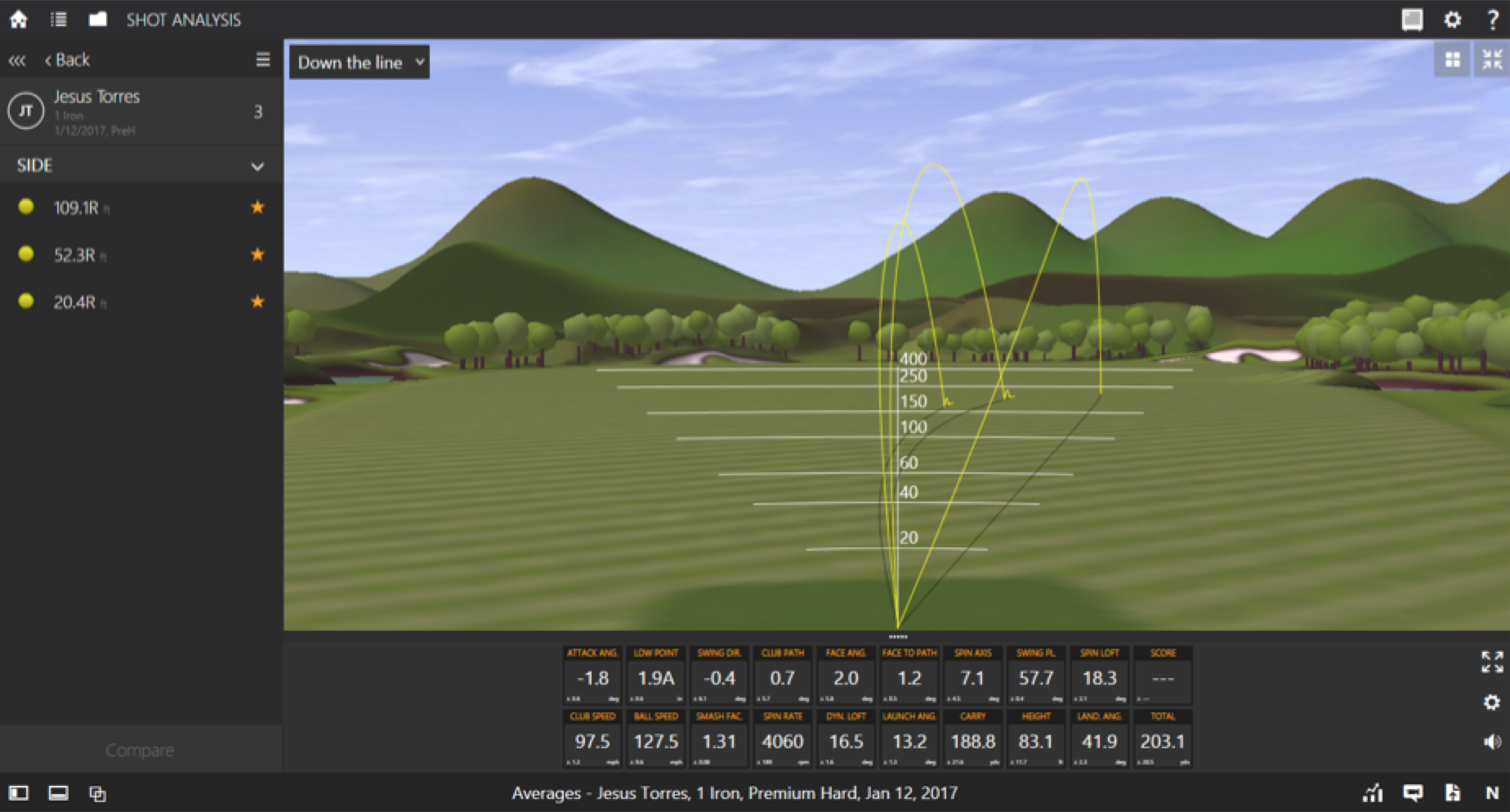Open the window panel icon in the top right
This screenshot has height=812, width=1510.
(x=1412, y=20)
